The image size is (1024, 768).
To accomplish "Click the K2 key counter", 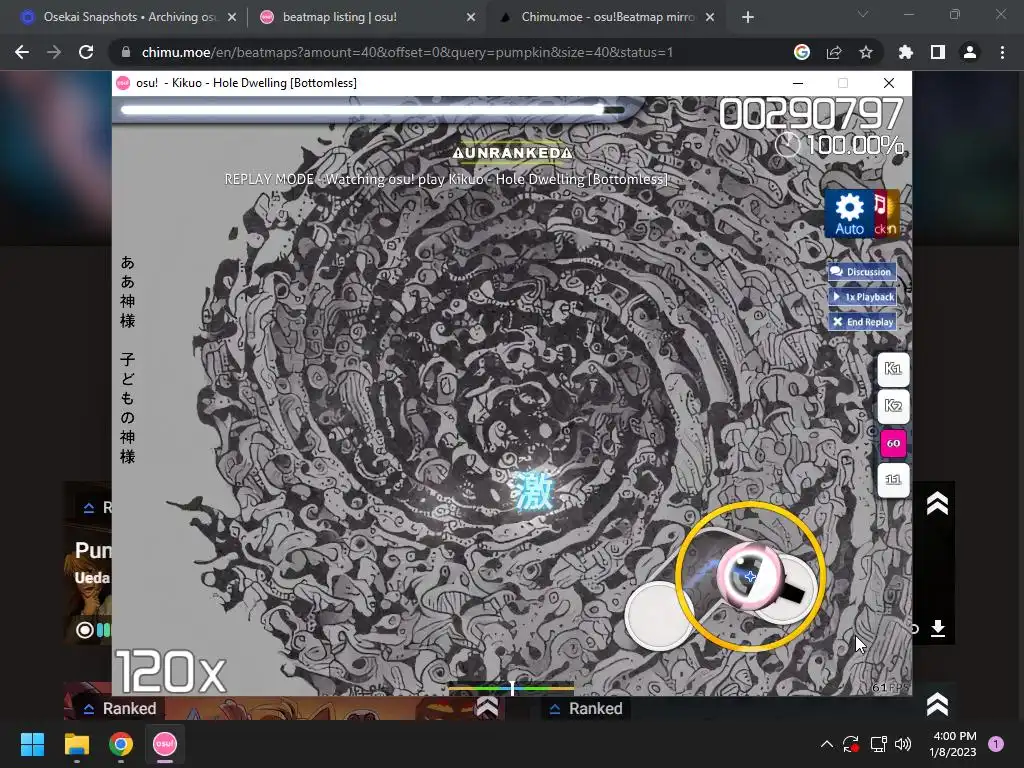I will [893, 406].
